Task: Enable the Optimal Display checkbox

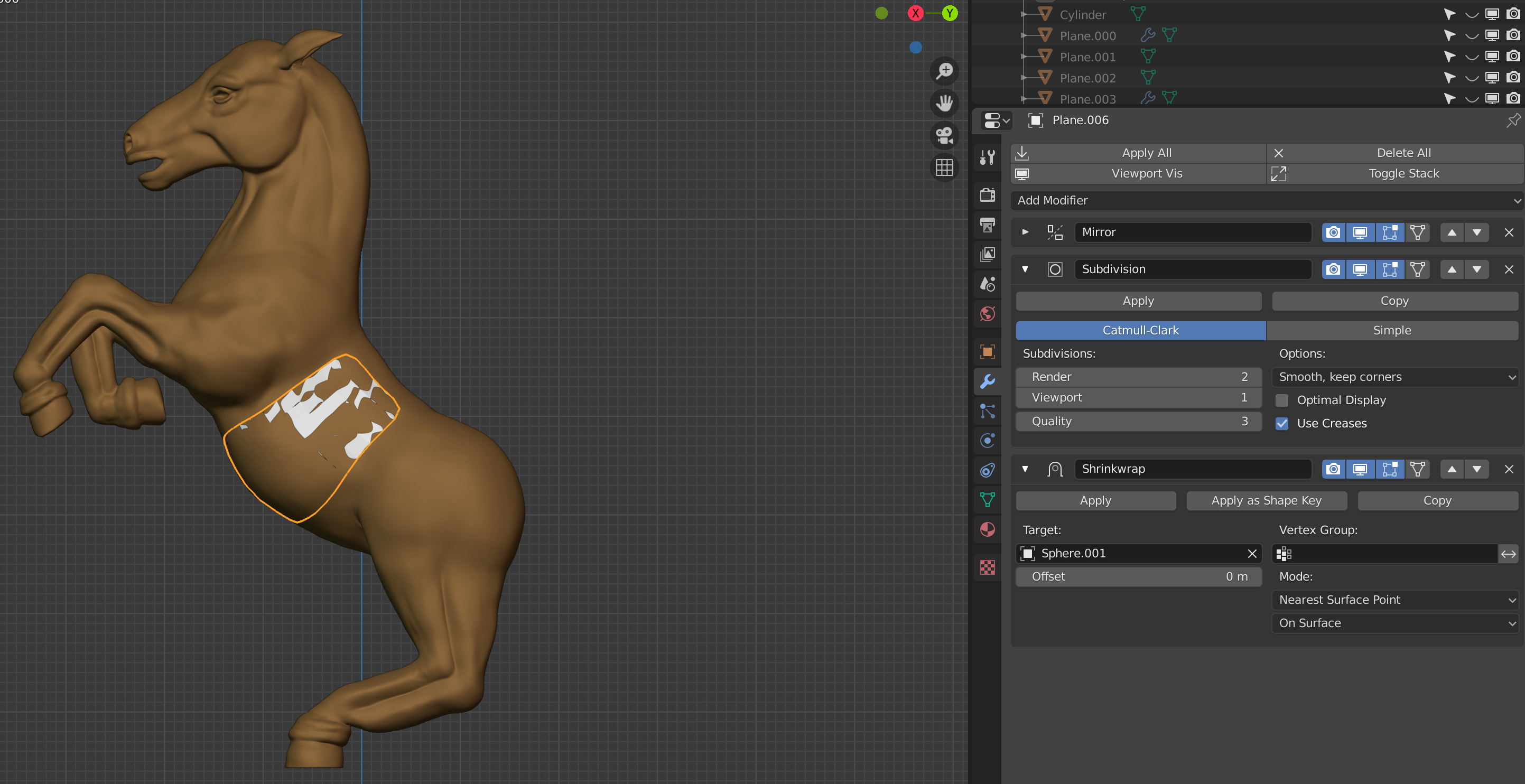Action: (x=1282, y=400)
